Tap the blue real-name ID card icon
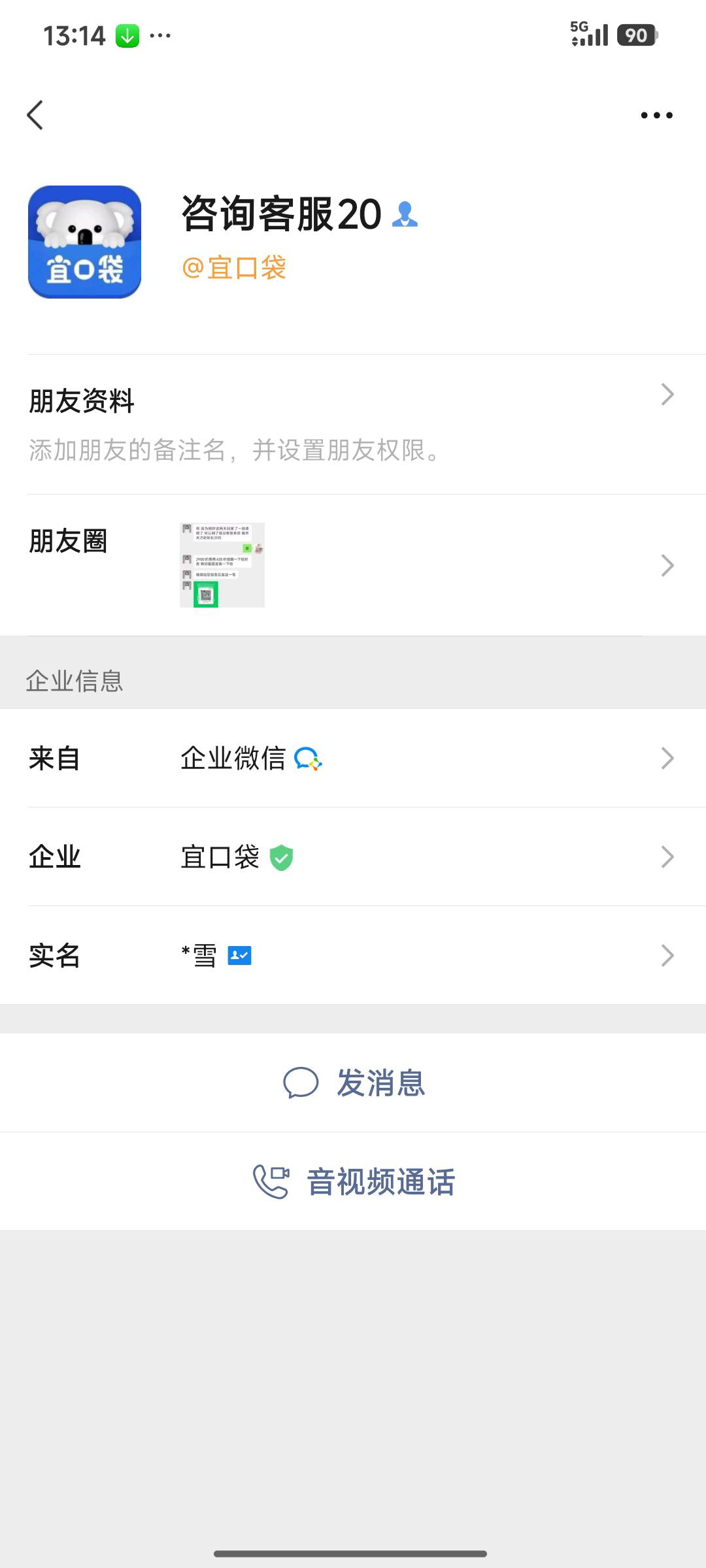The height and width of the screenshot is (1568, 706). click(239, 956)
